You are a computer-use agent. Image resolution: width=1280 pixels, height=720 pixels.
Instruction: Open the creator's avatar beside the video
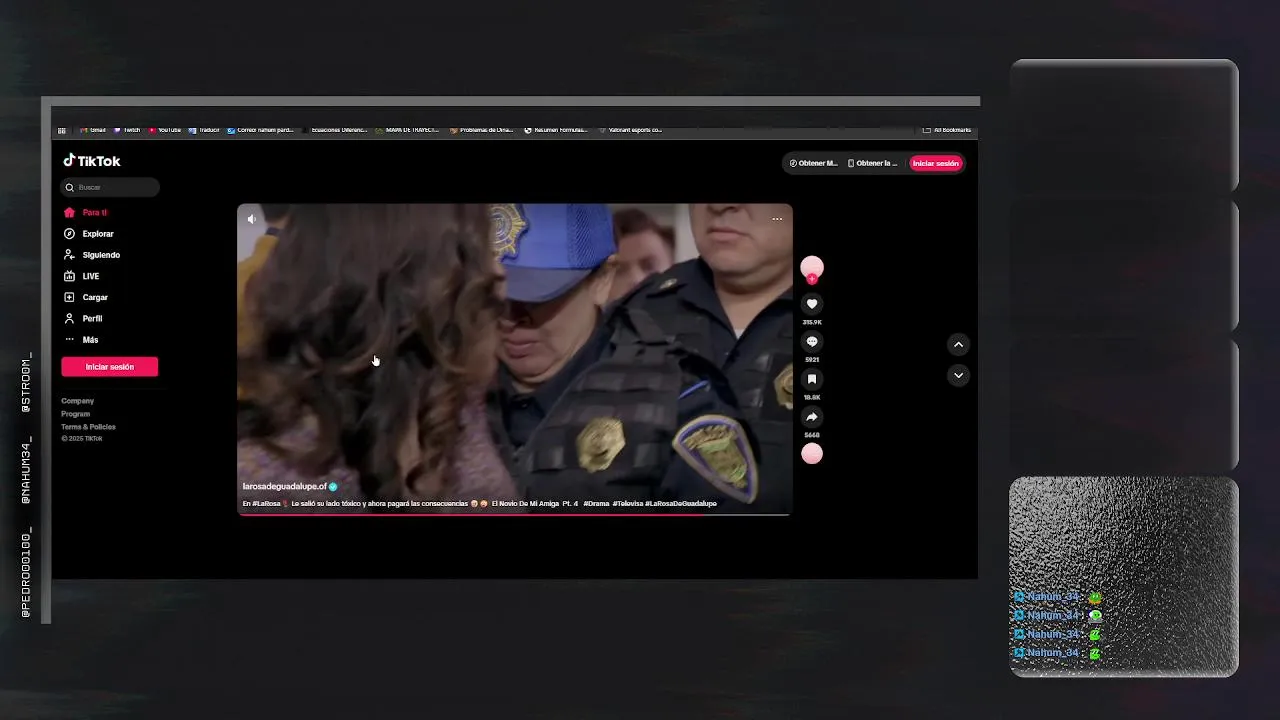click(x=812, y=267)
